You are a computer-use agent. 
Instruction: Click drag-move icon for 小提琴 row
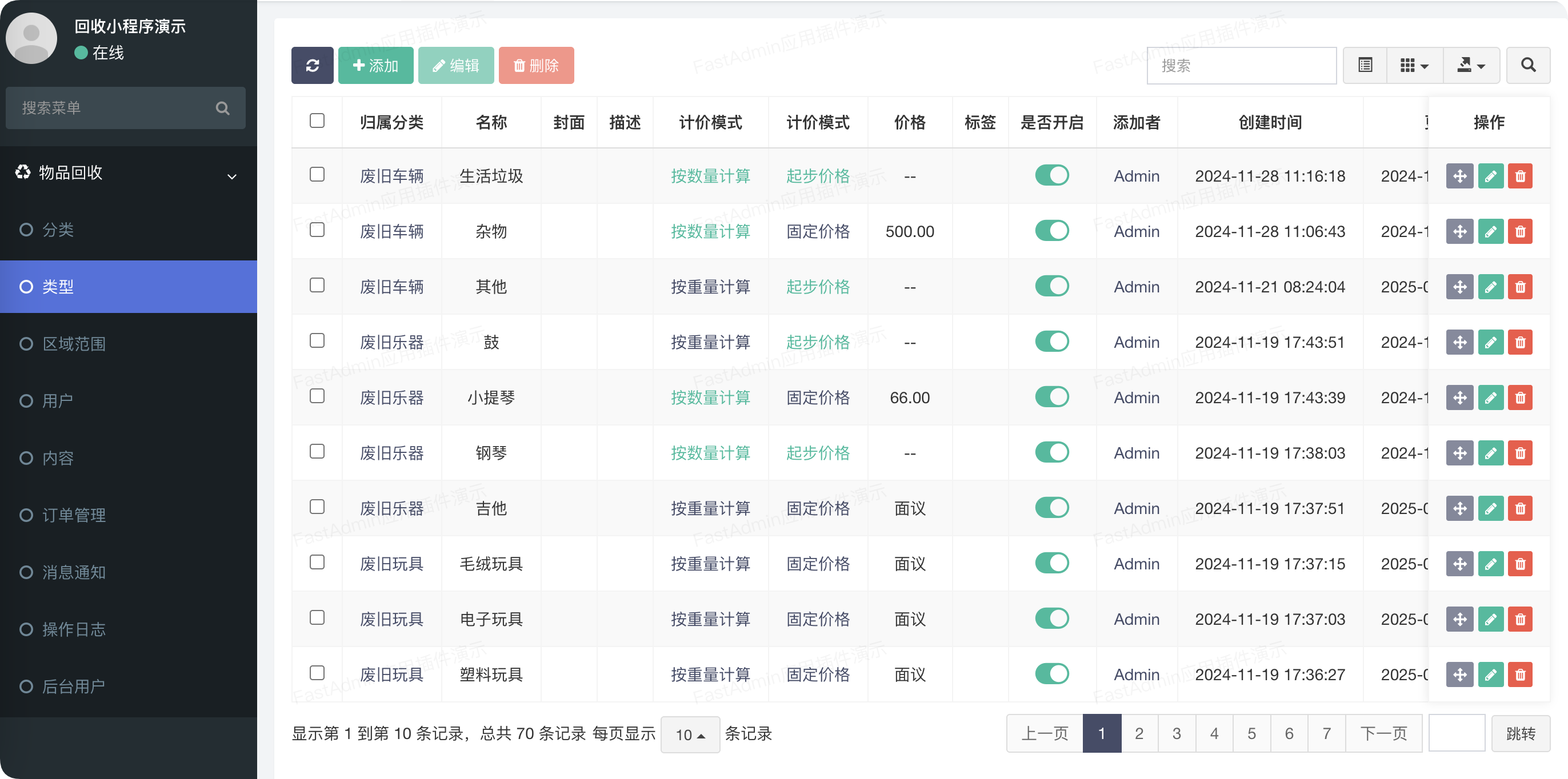coord(1459,398)
